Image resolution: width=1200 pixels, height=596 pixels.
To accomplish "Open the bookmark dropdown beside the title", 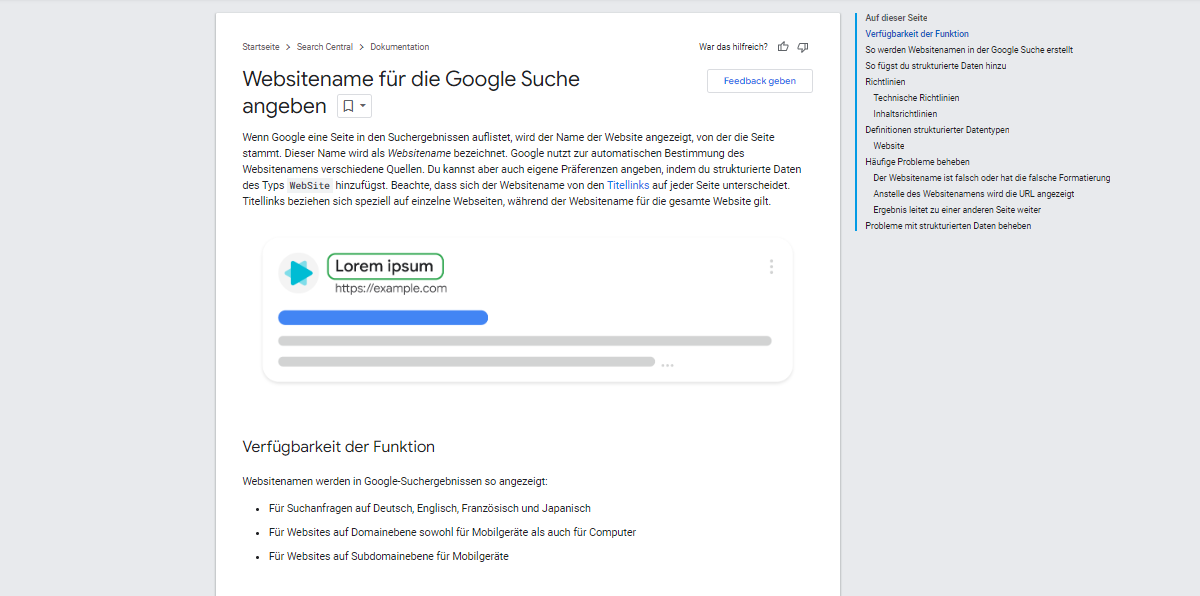I will point(354,106).
